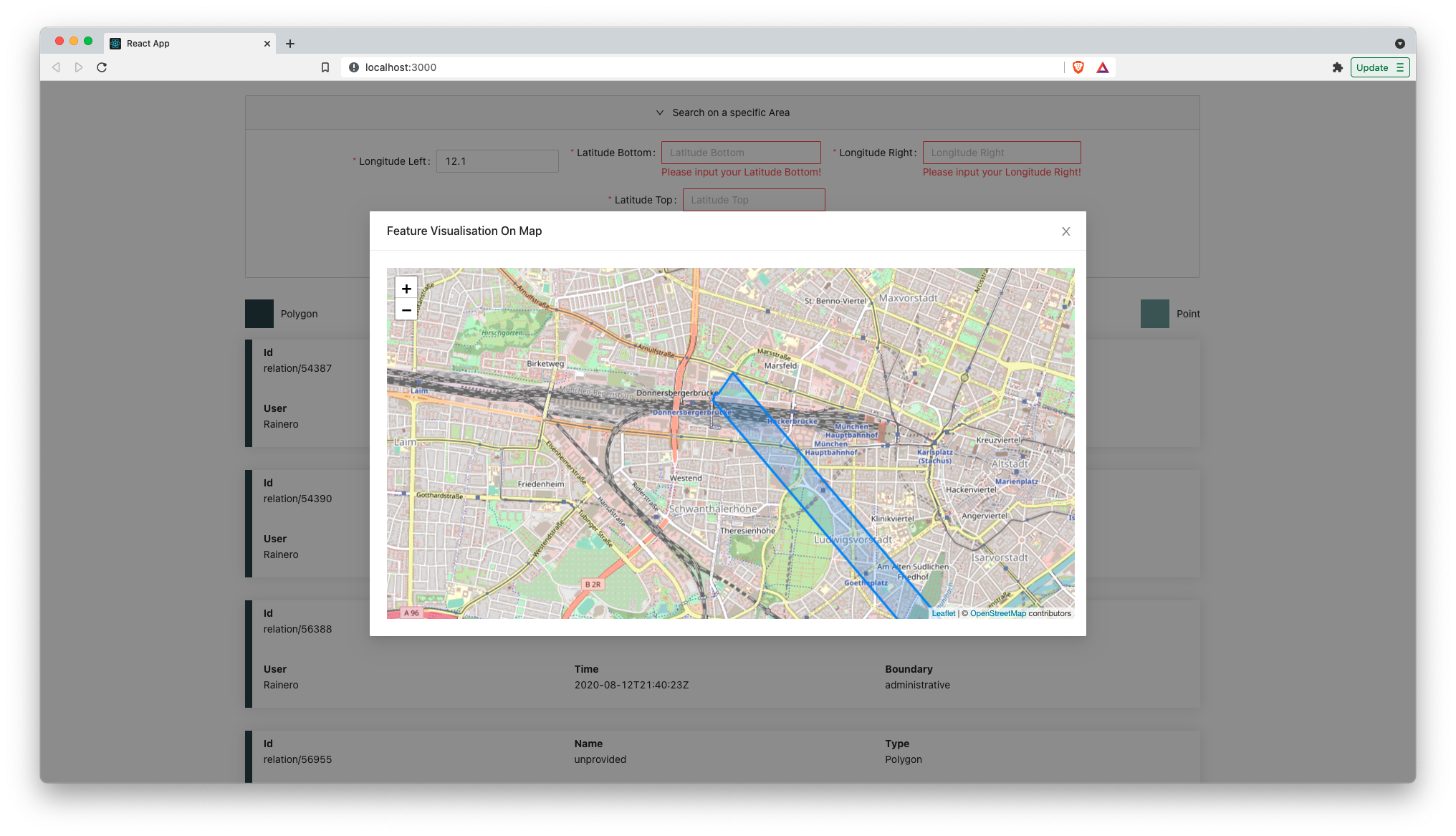Open the tab options chevron at top right
This screenshot has height=836, width=1456.
point(1399,44)
